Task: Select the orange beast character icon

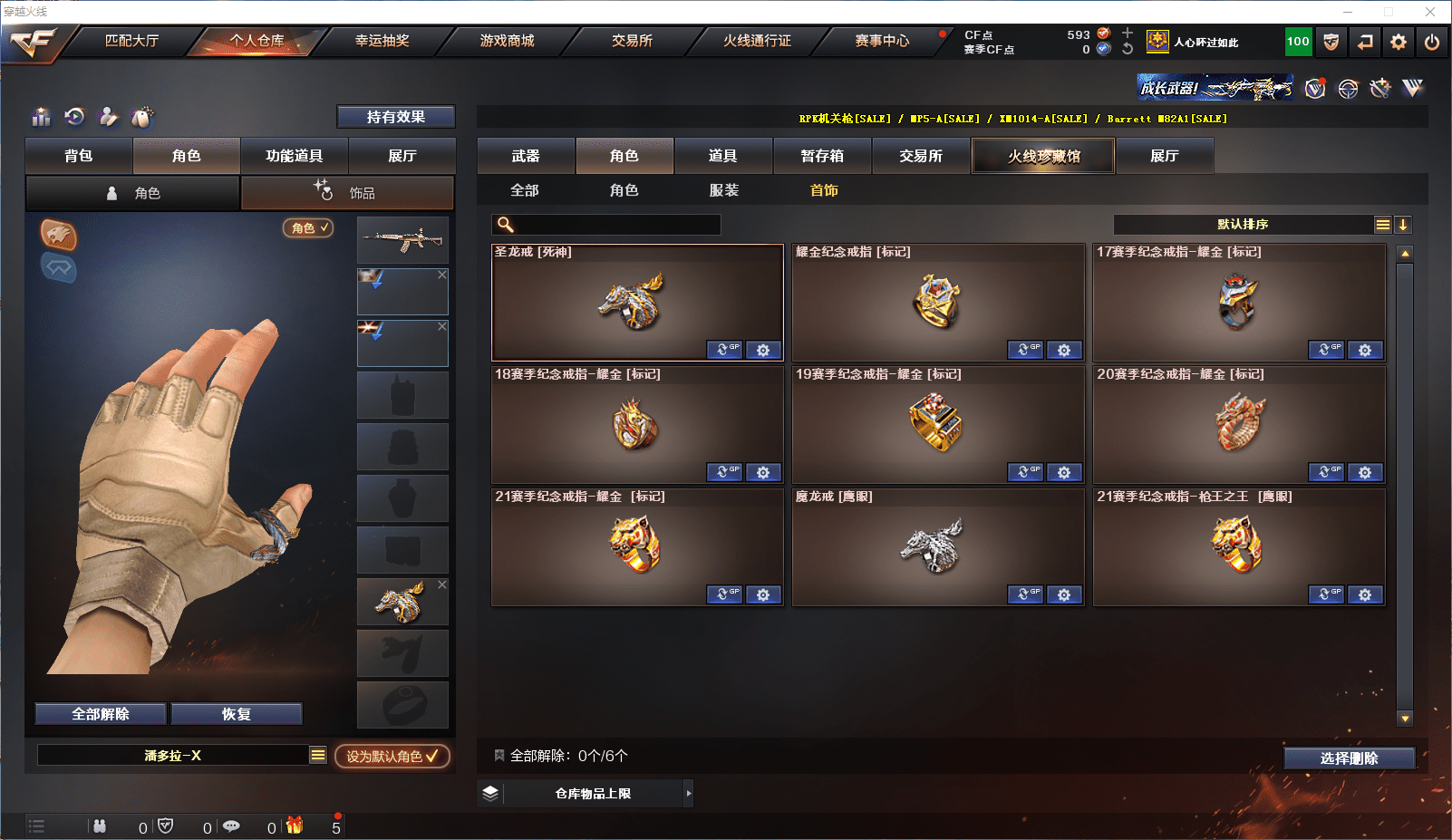Action: [58, 235]
